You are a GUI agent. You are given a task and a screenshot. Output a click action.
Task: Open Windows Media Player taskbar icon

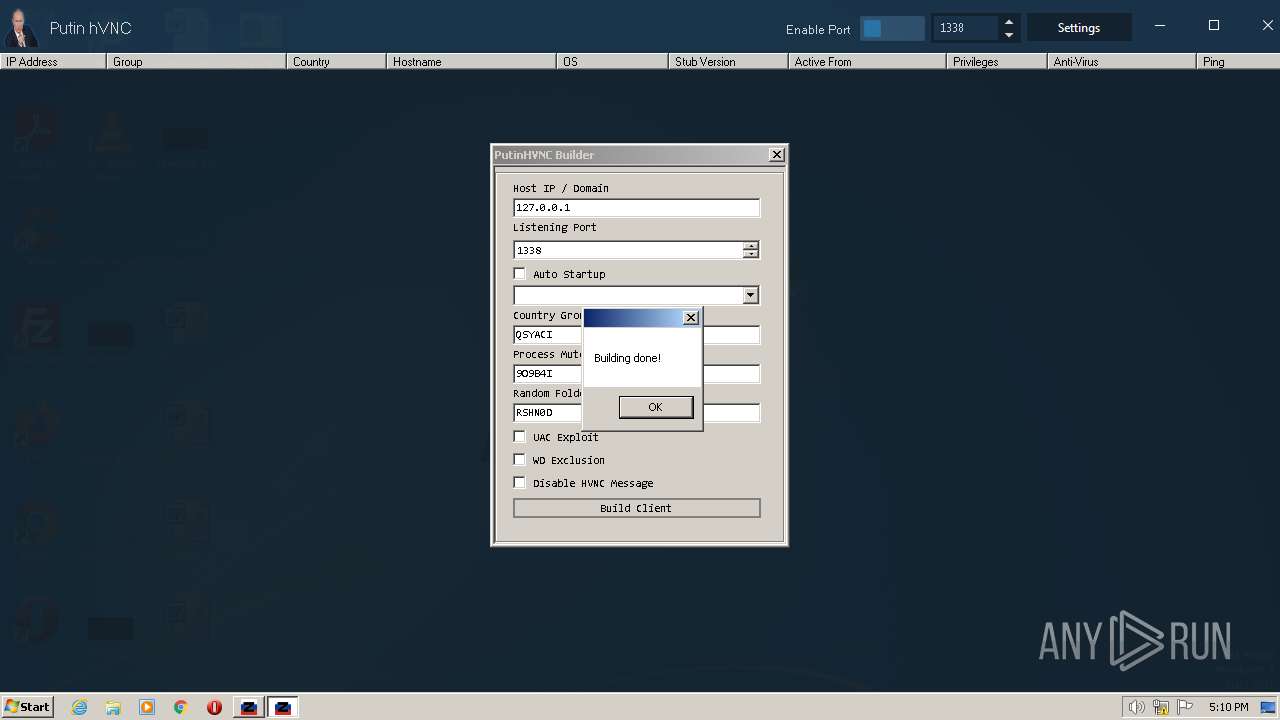[147, 707]
